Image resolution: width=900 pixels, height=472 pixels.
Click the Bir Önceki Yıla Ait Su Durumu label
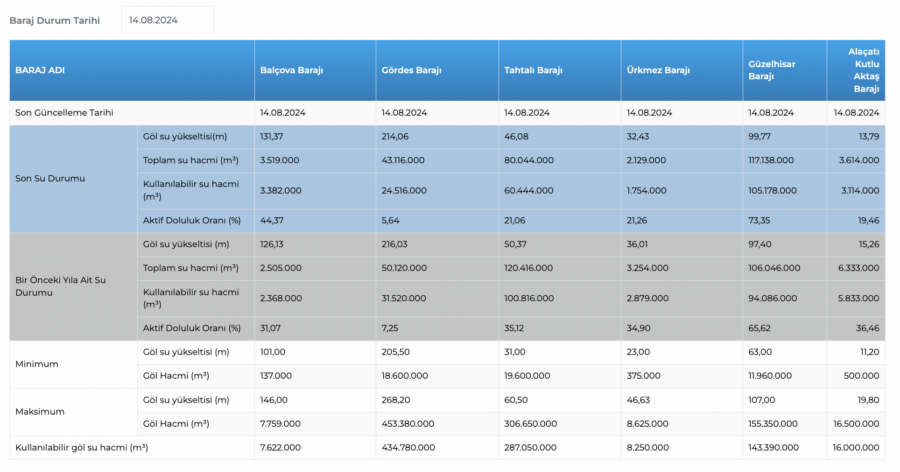click(61, 287)
